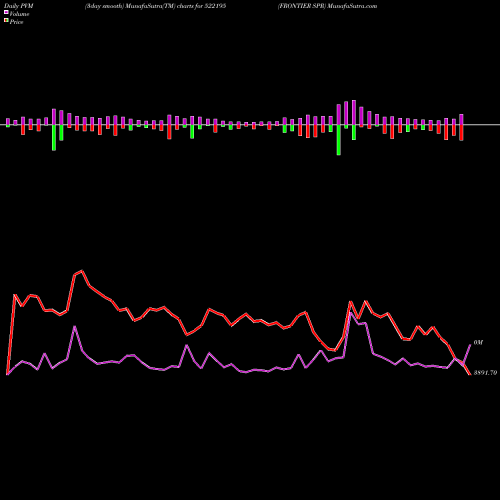Click the 'Volume' legend label
The image size is (500, 500).
(19, 14)
